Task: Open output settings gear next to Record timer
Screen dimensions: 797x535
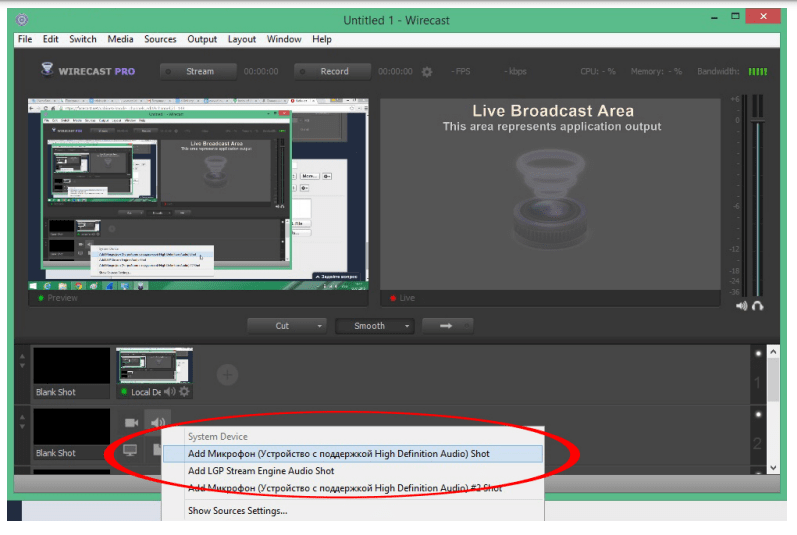Action: pyautogui.click(x=427, y=72)
